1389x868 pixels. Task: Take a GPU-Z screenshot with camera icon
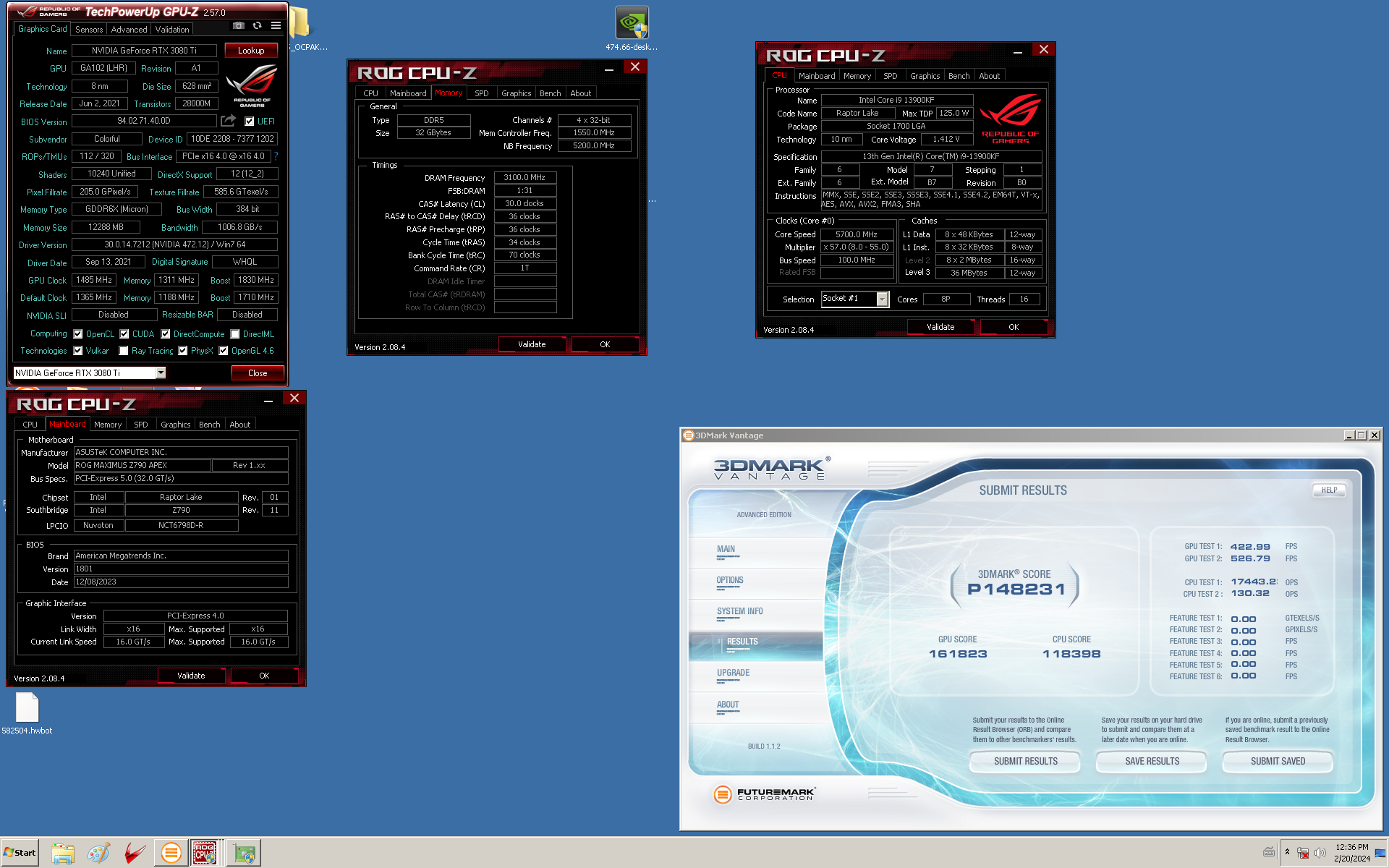point(239,25)
